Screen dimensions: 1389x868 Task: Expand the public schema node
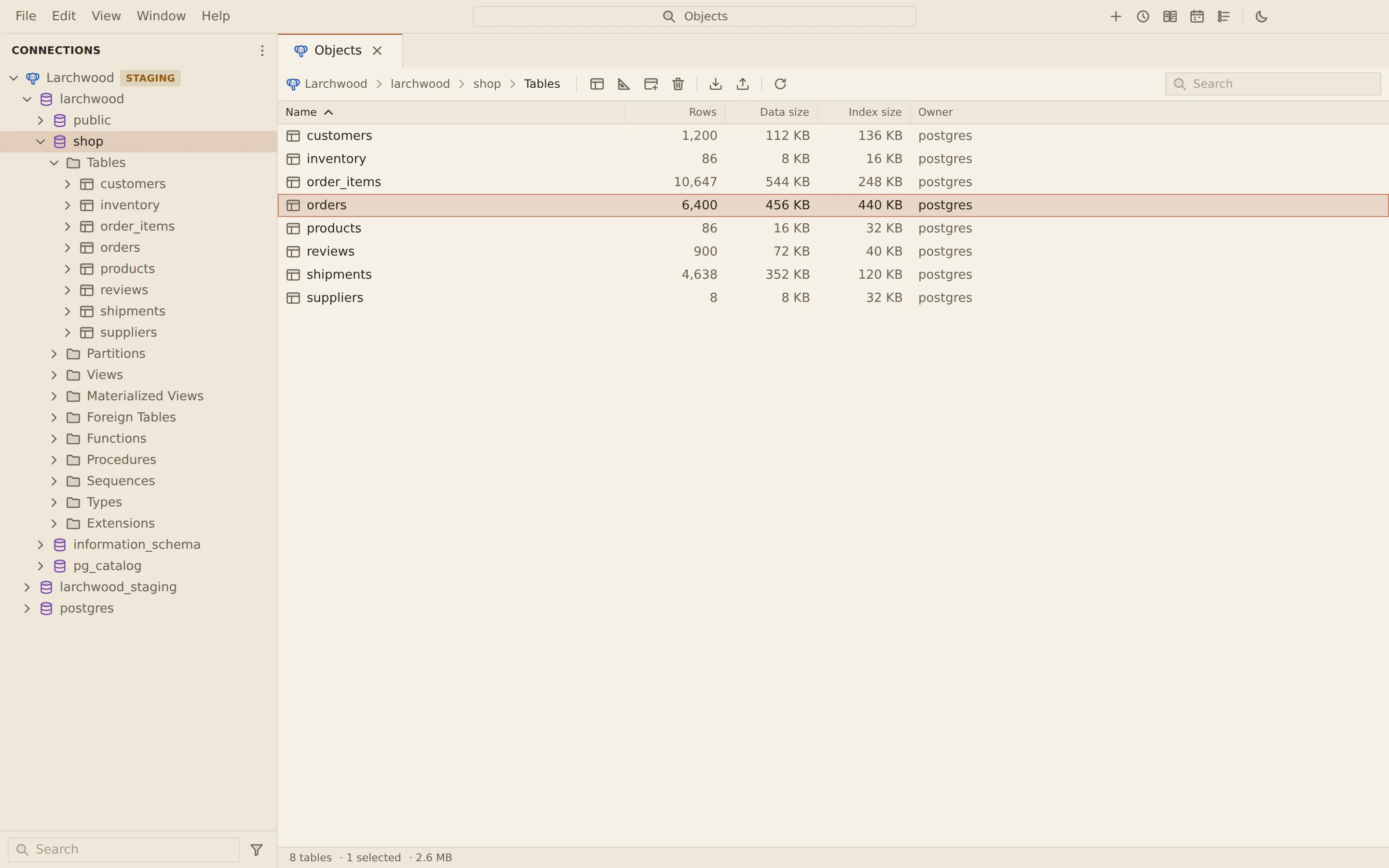click(40, 120)
